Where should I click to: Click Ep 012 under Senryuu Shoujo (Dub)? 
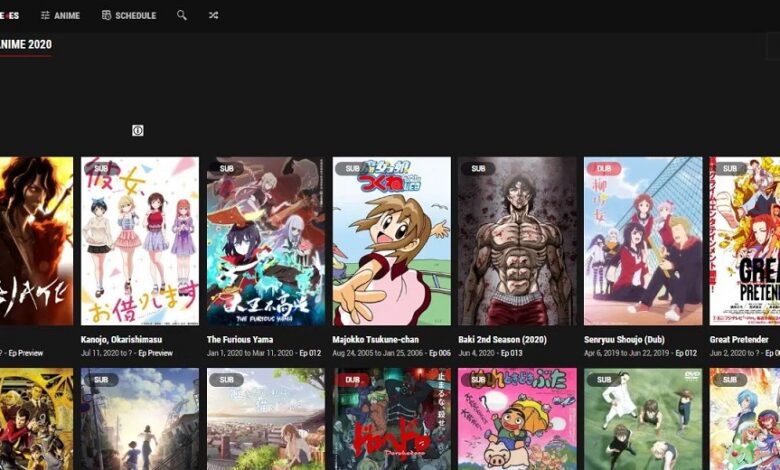tap(686, 353)
